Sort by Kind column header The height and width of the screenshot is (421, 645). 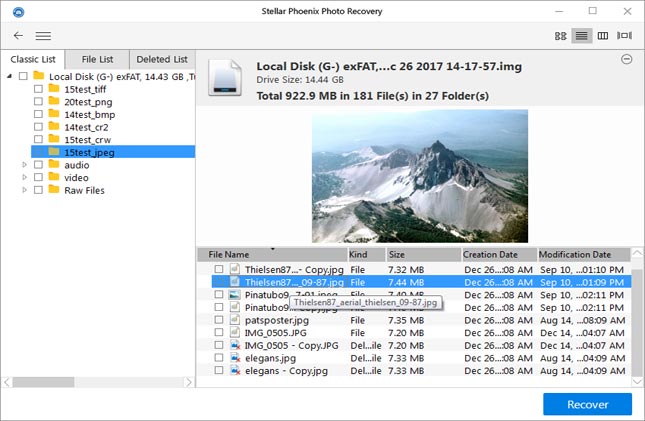pyautogui.click(x=367, y=255)
